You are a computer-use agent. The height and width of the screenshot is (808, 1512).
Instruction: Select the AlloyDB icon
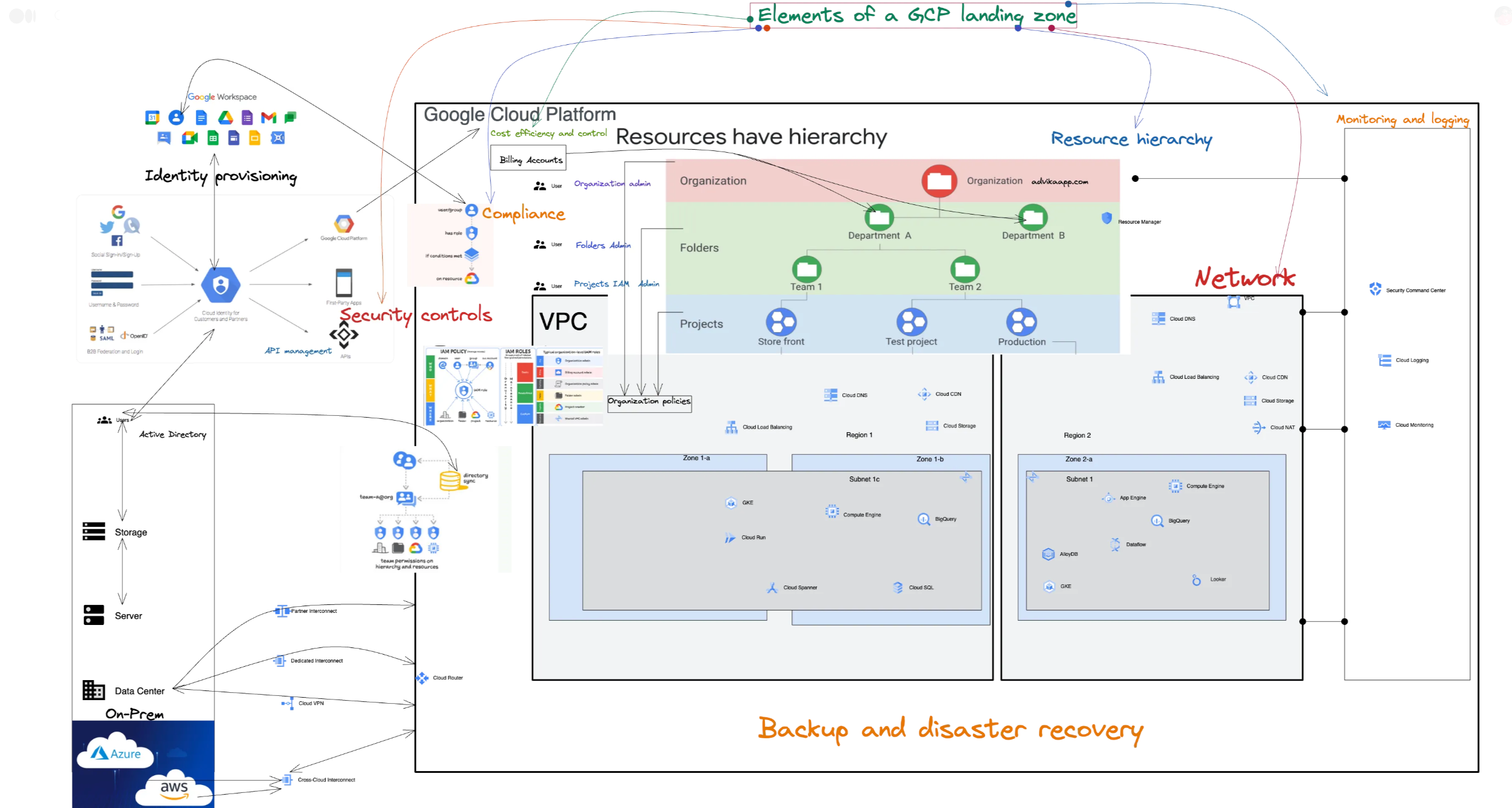point(1049,554)
